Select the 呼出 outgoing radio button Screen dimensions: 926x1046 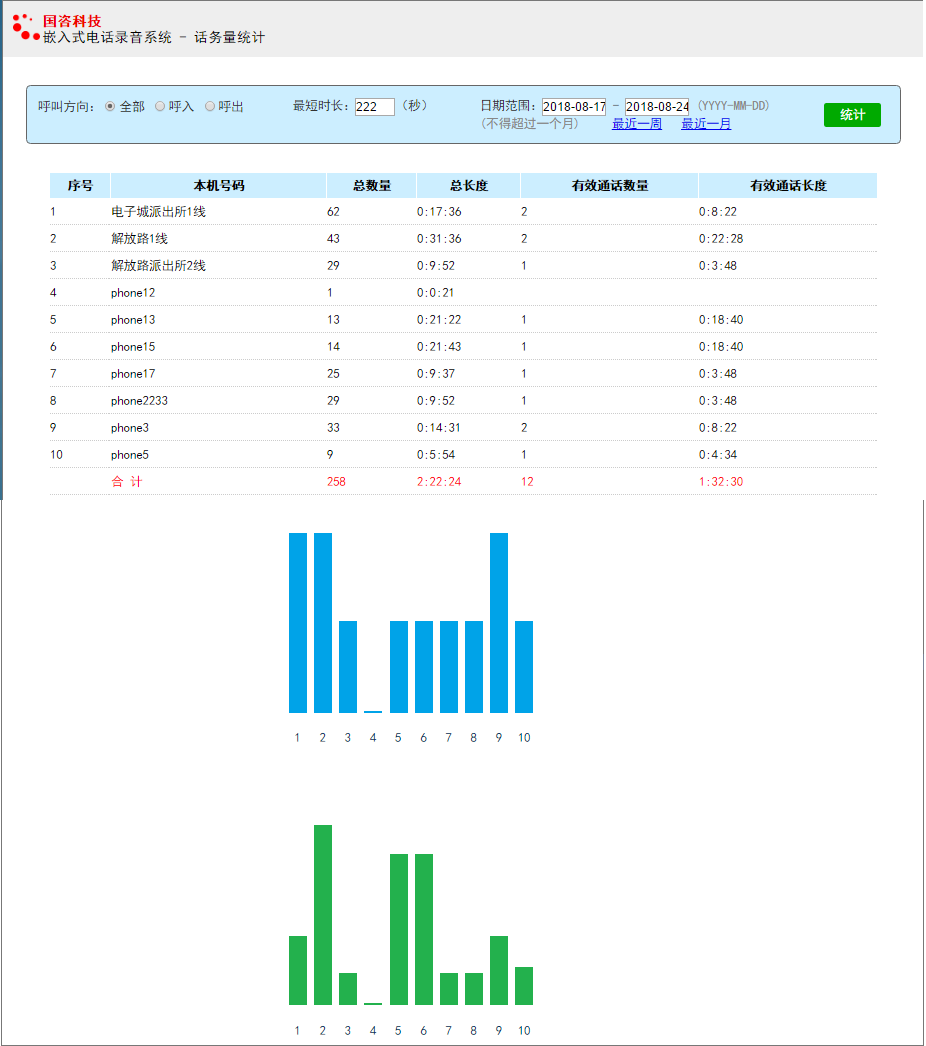(209, 106)
